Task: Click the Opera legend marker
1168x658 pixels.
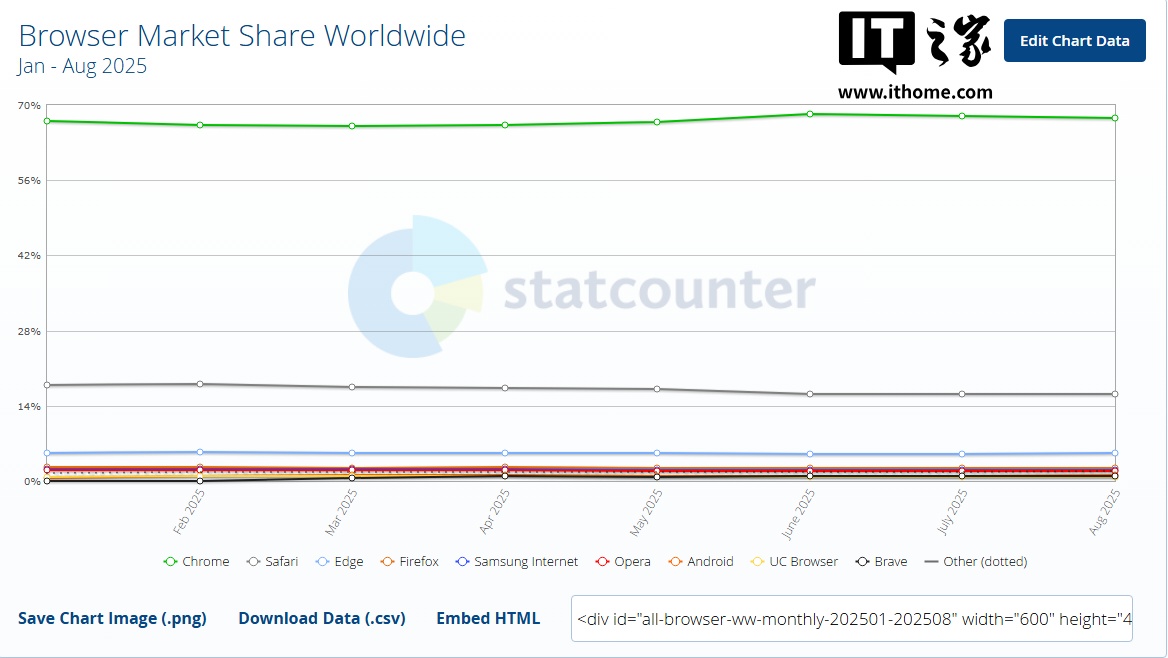Action: pyautogui.click(x=602, y=562)
